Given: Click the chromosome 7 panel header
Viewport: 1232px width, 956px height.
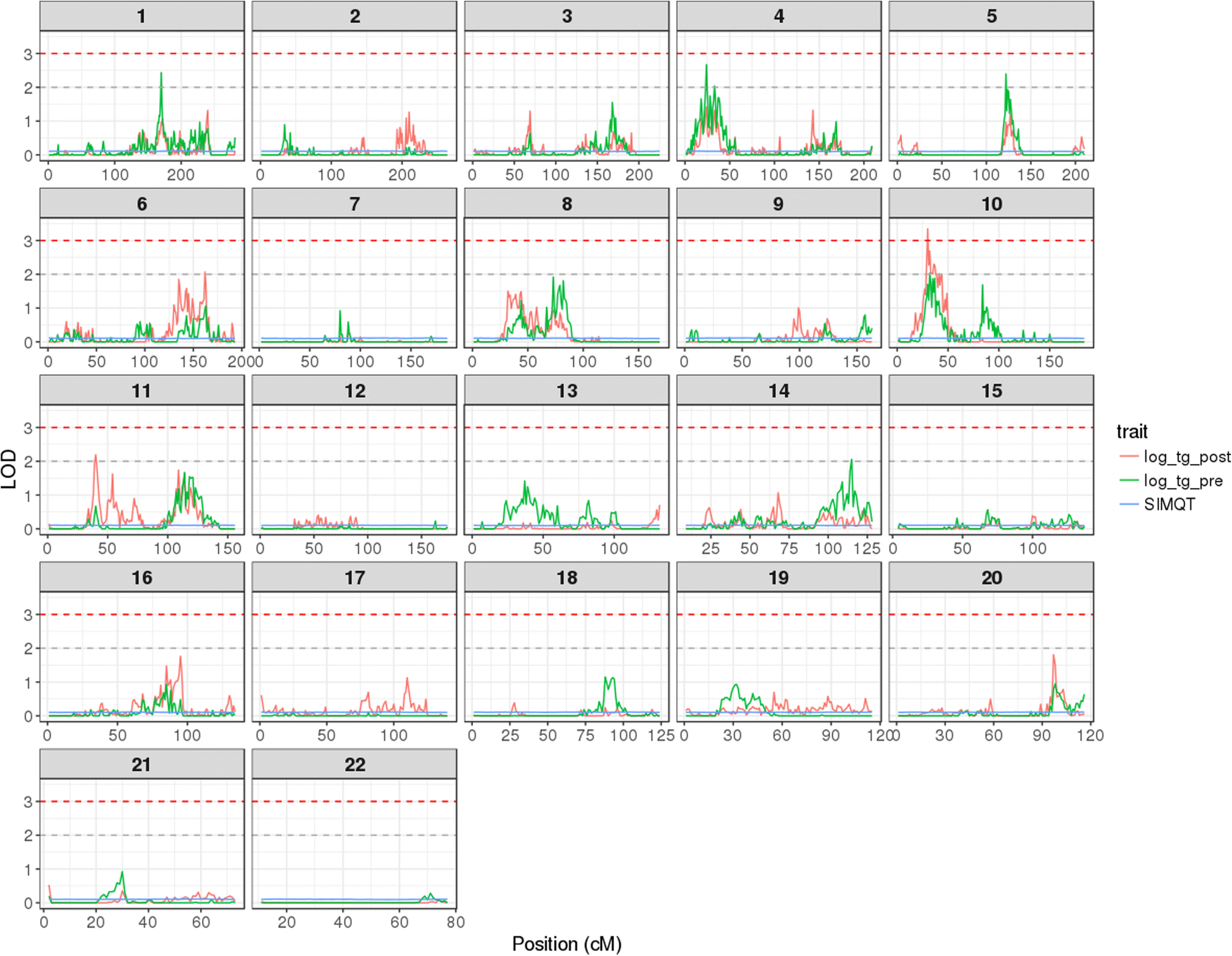Looking at the screenshot, I should (355, 203).
